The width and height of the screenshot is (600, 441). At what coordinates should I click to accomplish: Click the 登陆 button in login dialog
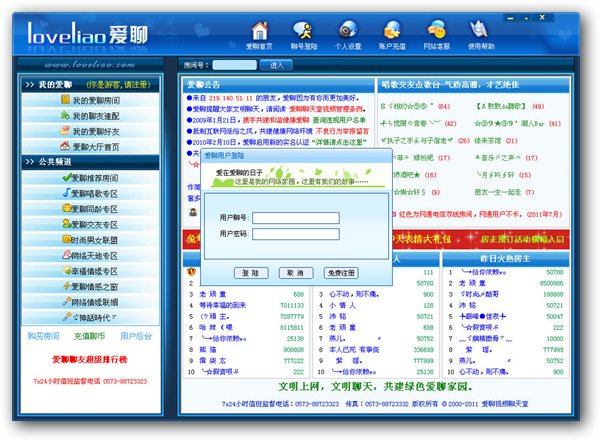tap(251, 273)
